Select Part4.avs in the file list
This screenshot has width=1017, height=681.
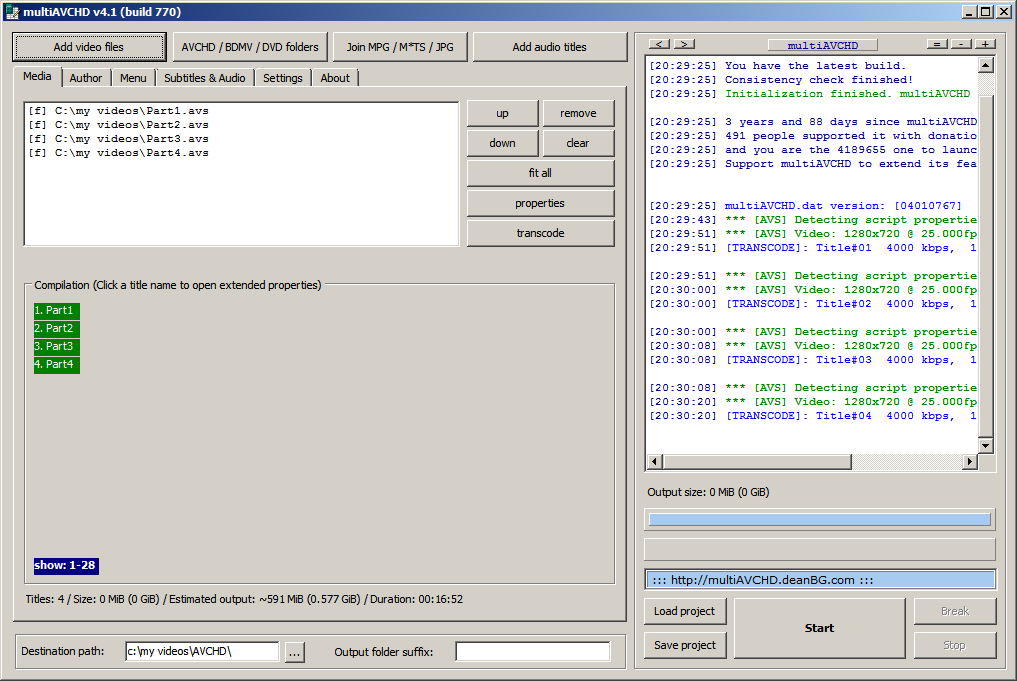pos(118,153)
